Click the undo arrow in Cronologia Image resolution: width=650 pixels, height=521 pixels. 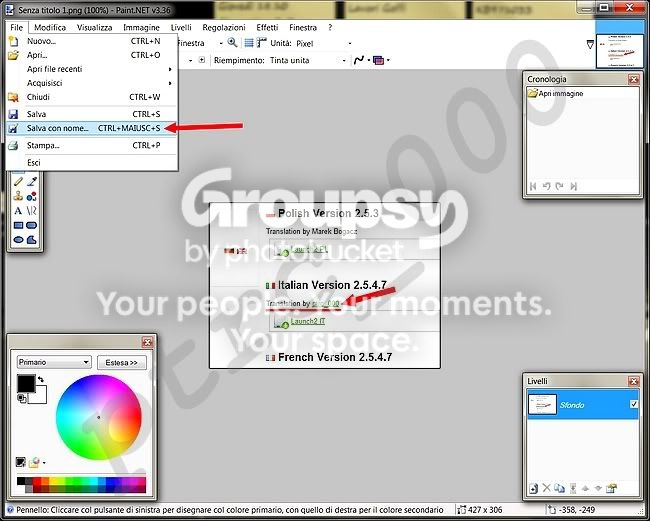pos(546,187)
